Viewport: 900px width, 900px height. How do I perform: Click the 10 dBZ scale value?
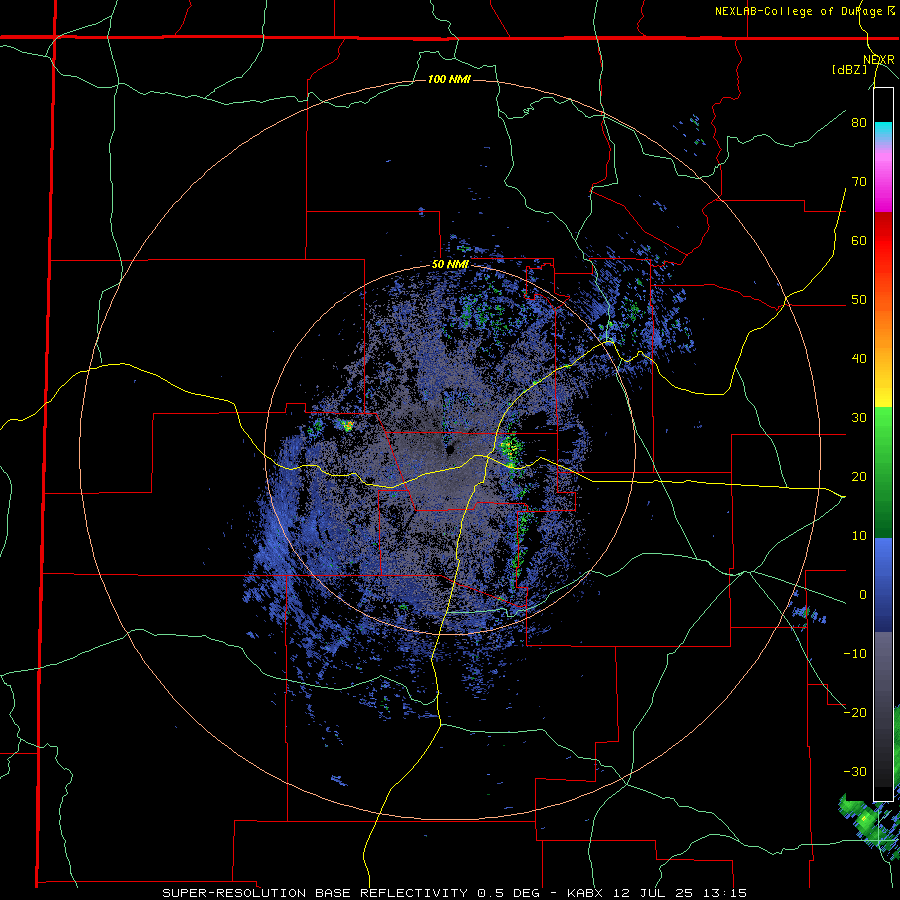point(859,536)
